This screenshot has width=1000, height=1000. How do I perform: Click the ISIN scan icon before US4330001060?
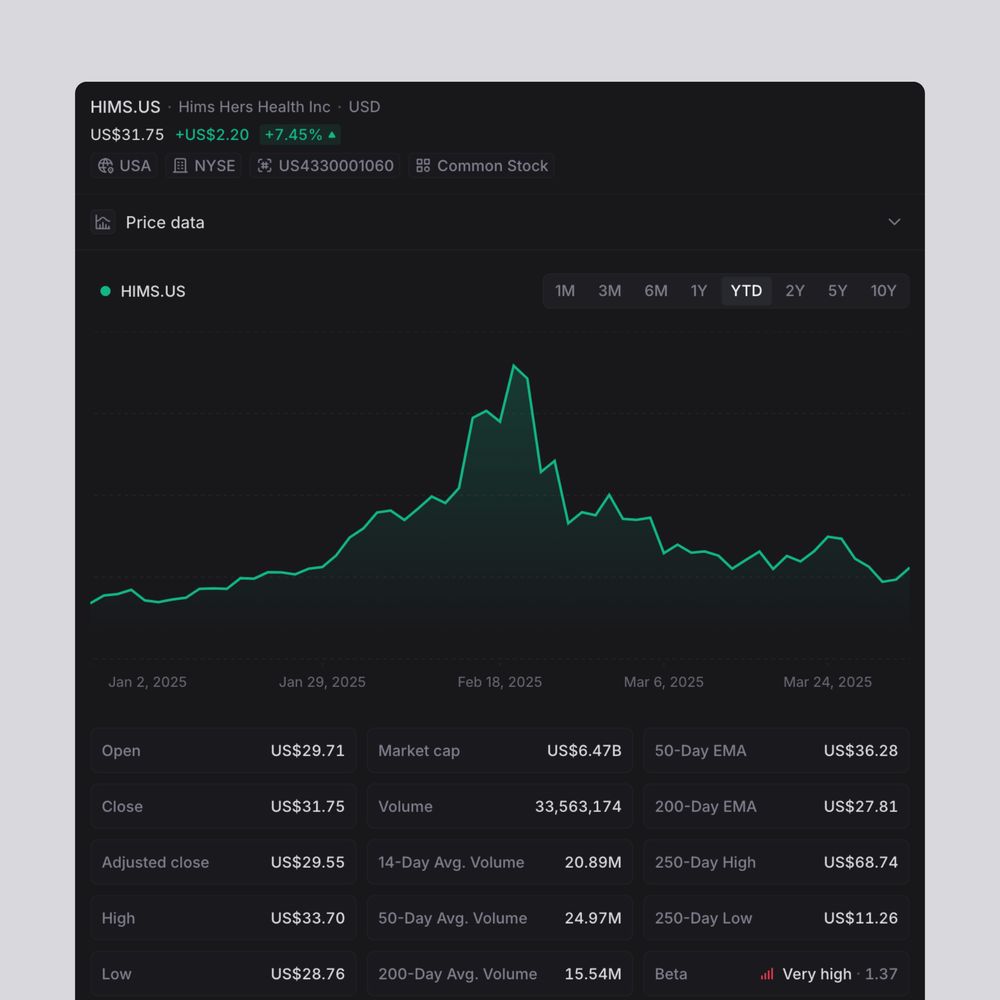265,166
